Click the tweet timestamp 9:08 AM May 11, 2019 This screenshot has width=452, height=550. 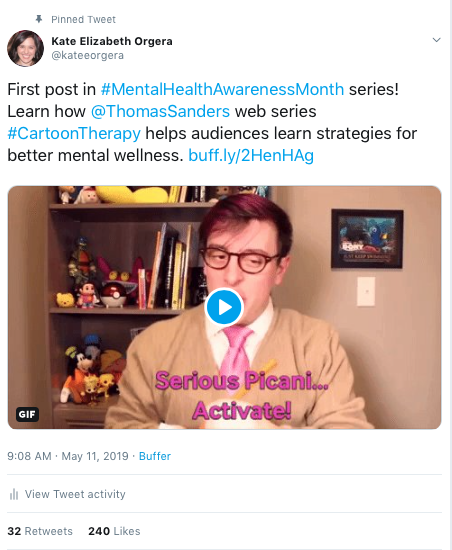[68, 456]
